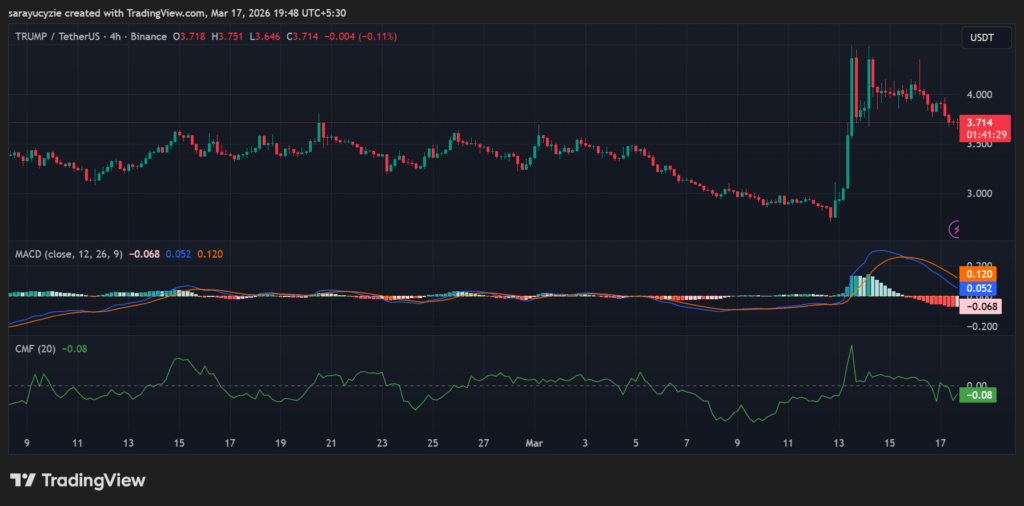Click the sarayucyzie created with TradingView.com header
This screenshot has width=1024, height=506.
click(152, 10)
